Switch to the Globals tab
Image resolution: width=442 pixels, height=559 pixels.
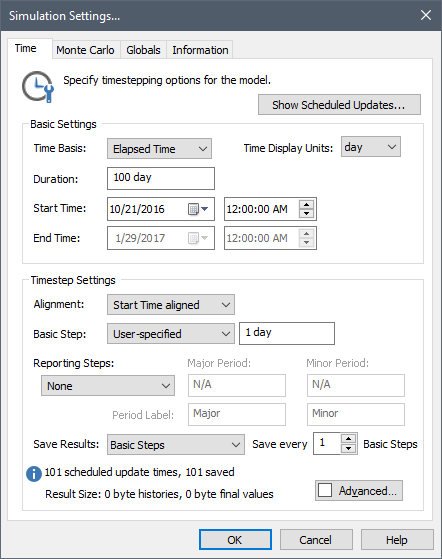pyautogui.click(x=143, y=50)
